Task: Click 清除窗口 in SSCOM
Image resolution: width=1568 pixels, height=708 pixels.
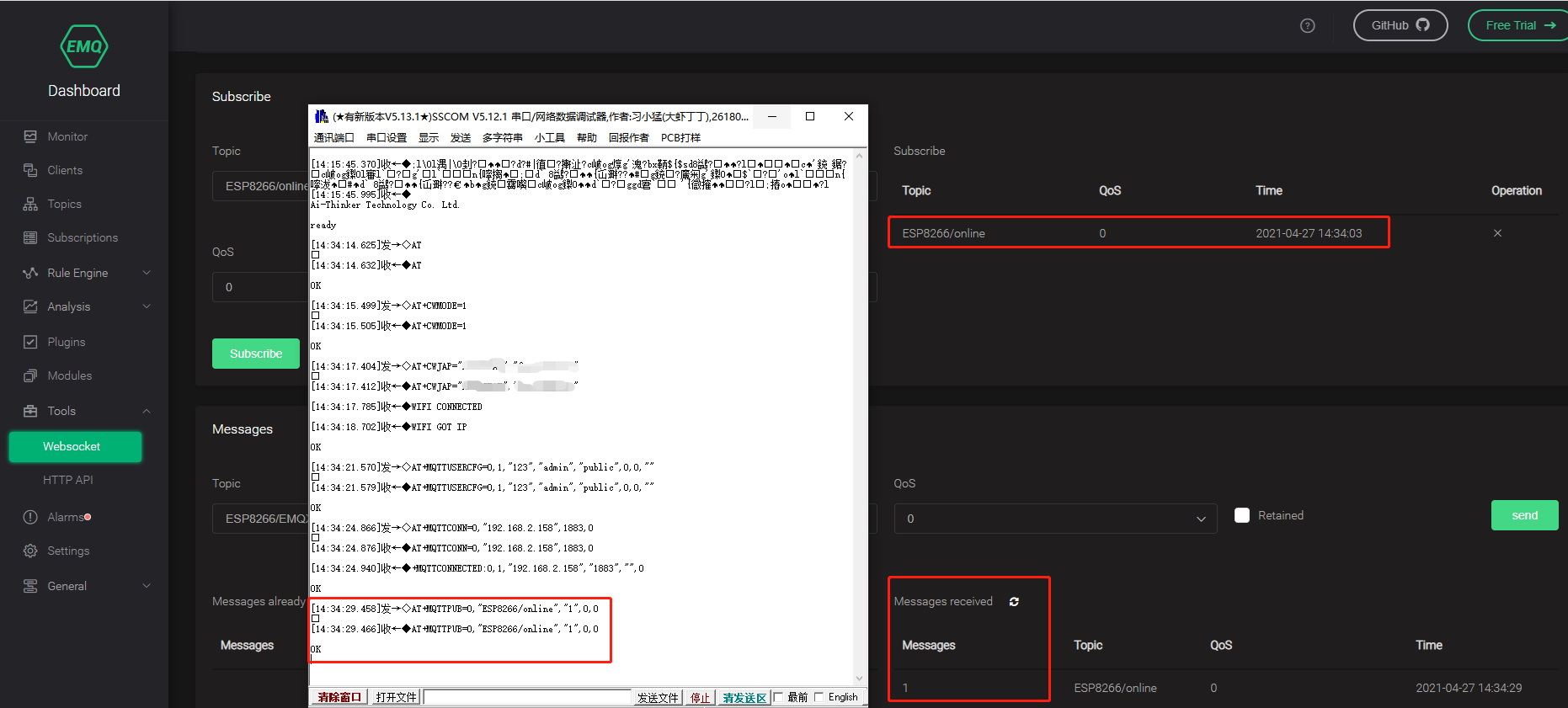Action: point(339,697)
